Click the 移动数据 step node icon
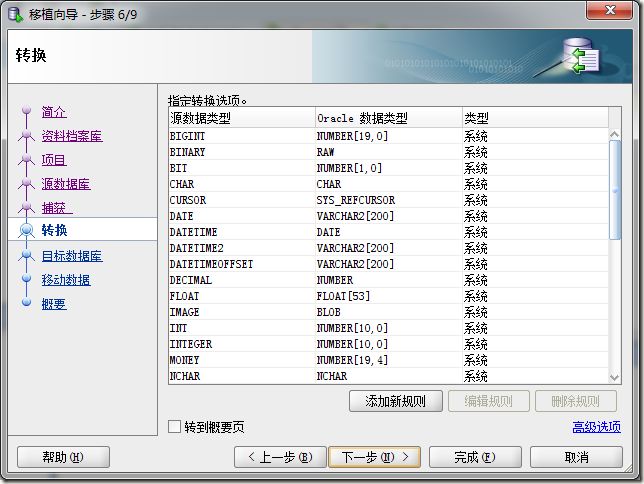This screenshot has width=644, height=484. [27, 279]
